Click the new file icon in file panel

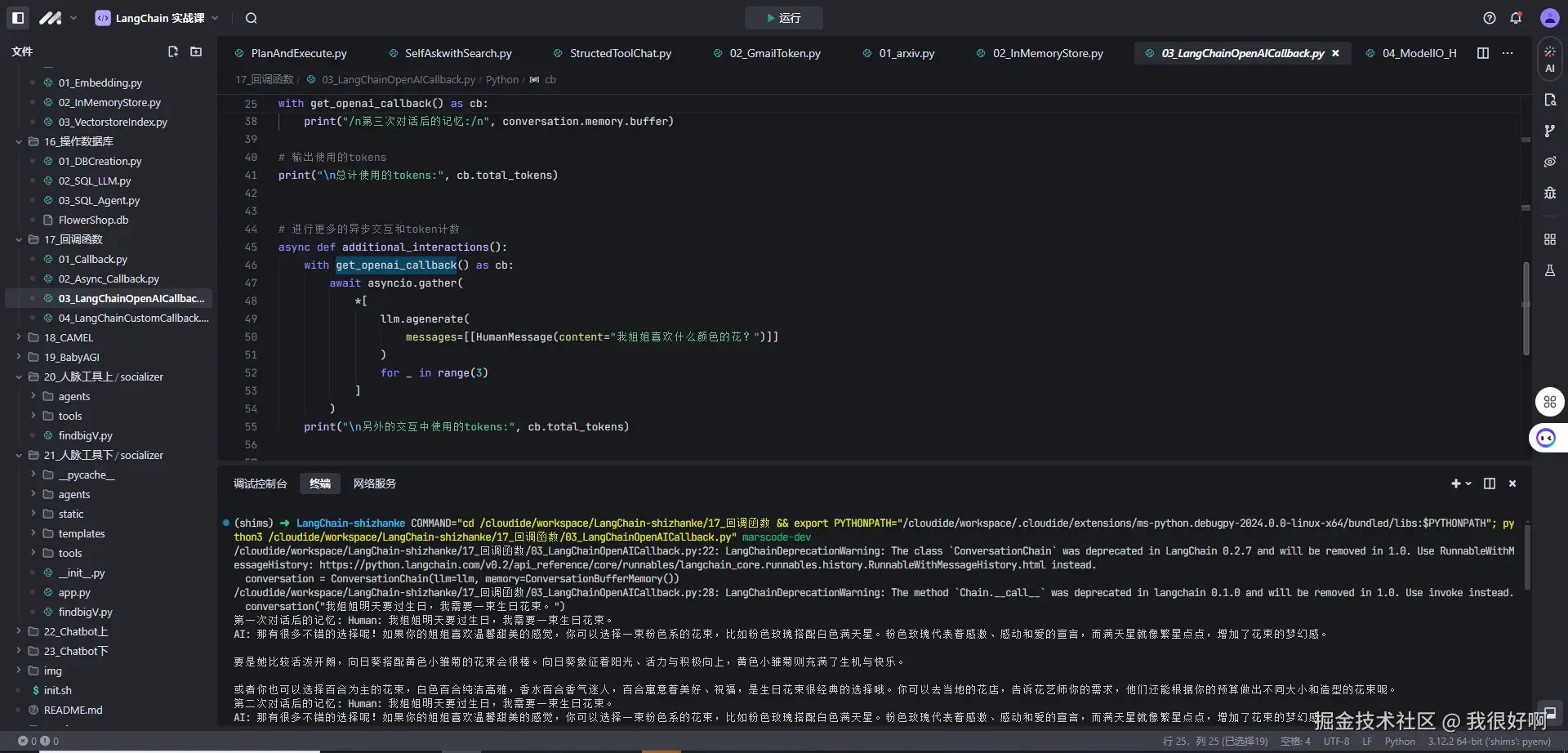click(x=173, y=51)
